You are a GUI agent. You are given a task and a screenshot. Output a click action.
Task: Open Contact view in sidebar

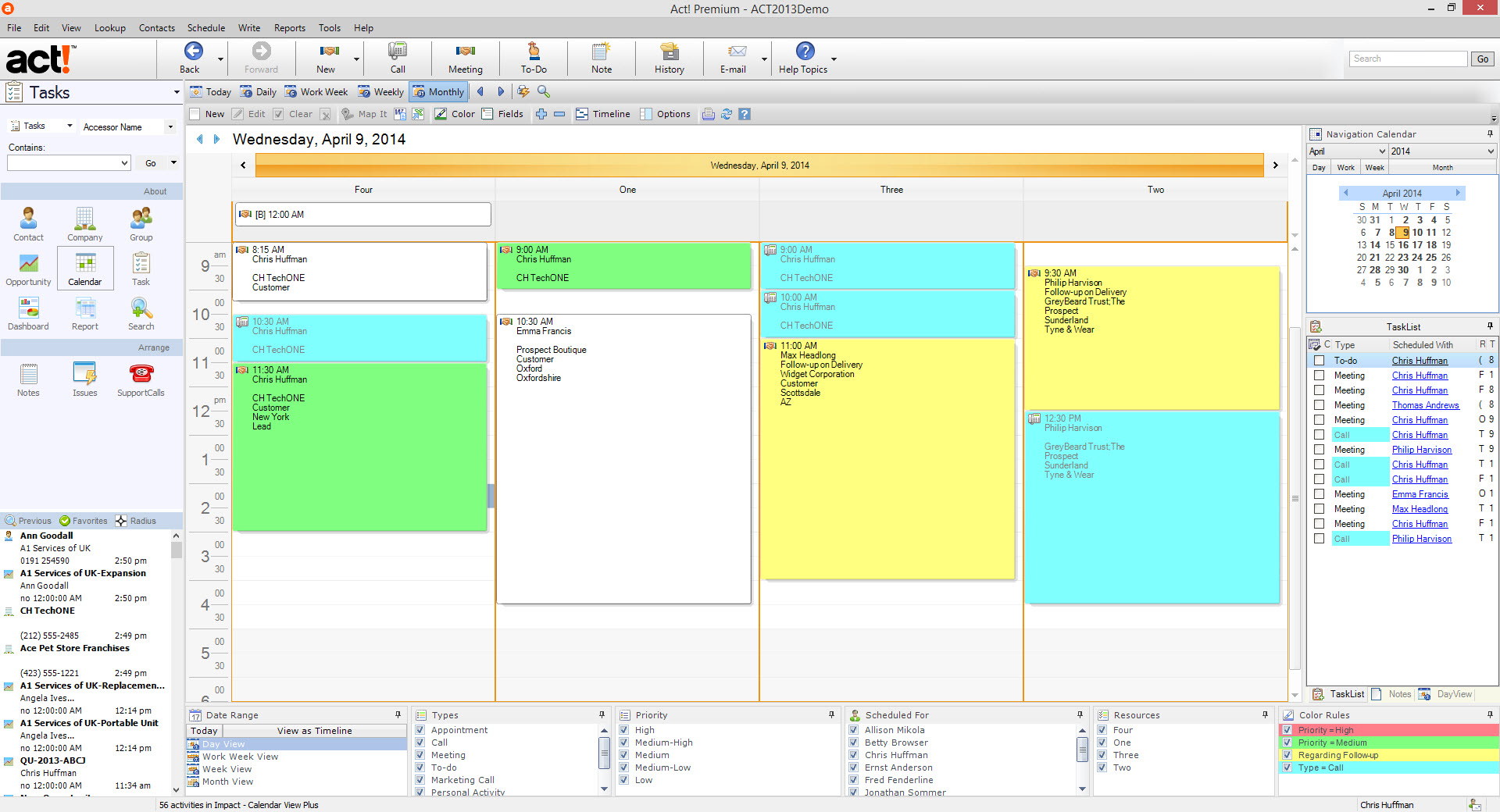point(28,224)
